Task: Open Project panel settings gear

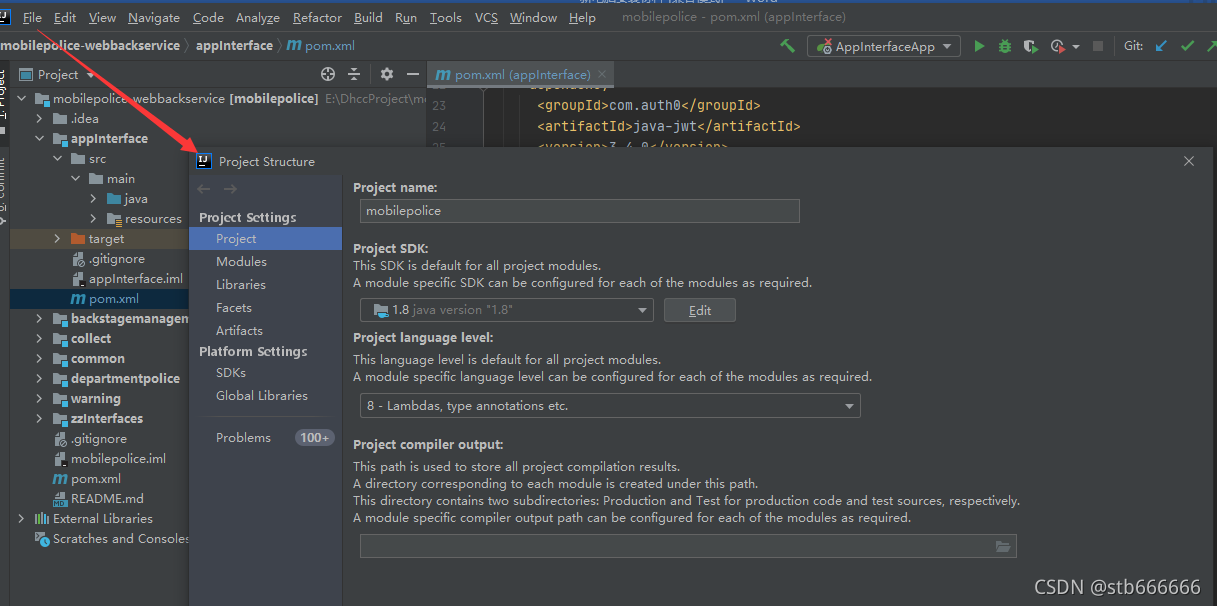Action: tap(387, 74)
